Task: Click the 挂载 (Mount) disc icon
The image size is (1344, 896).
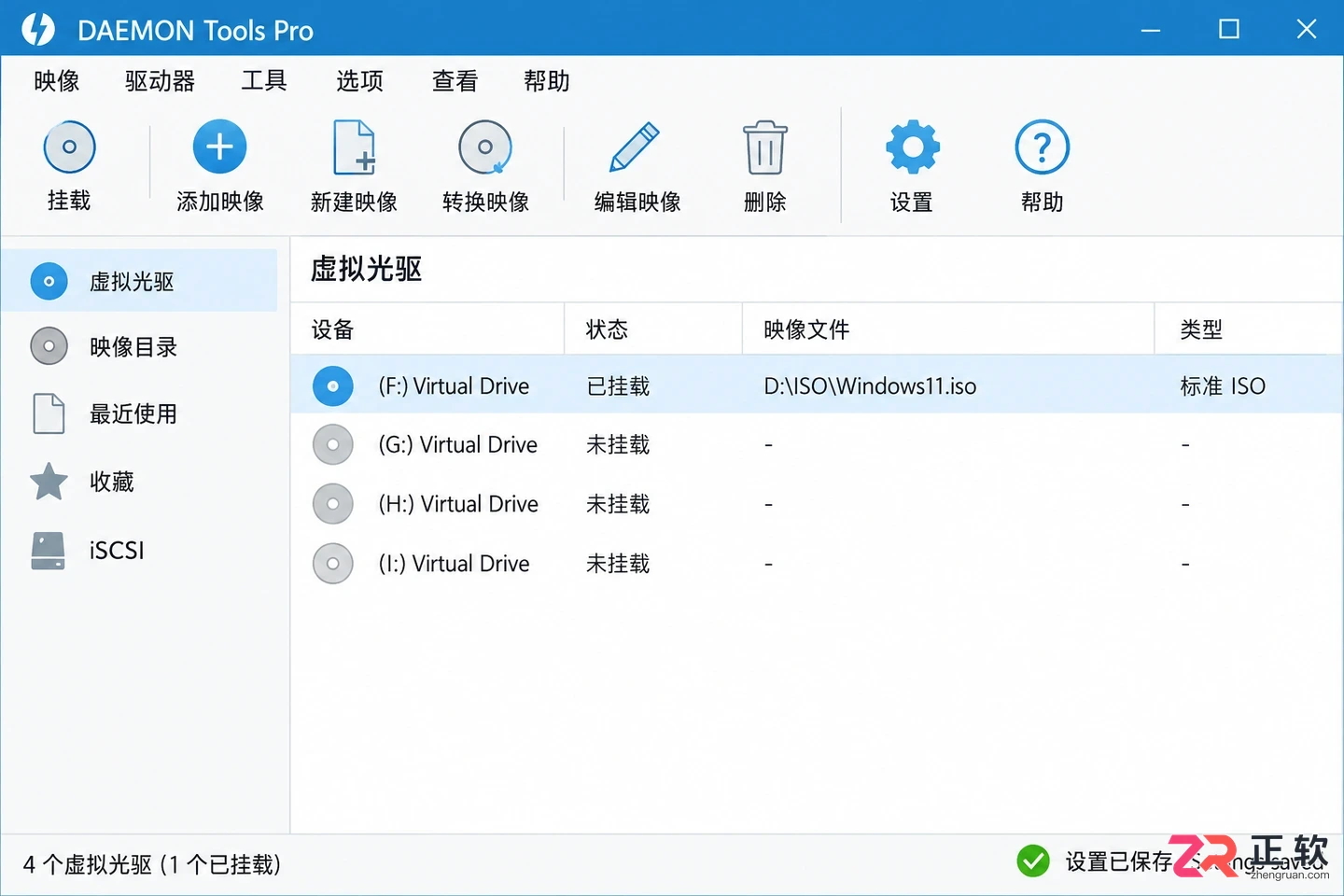Action: (69, 147)
